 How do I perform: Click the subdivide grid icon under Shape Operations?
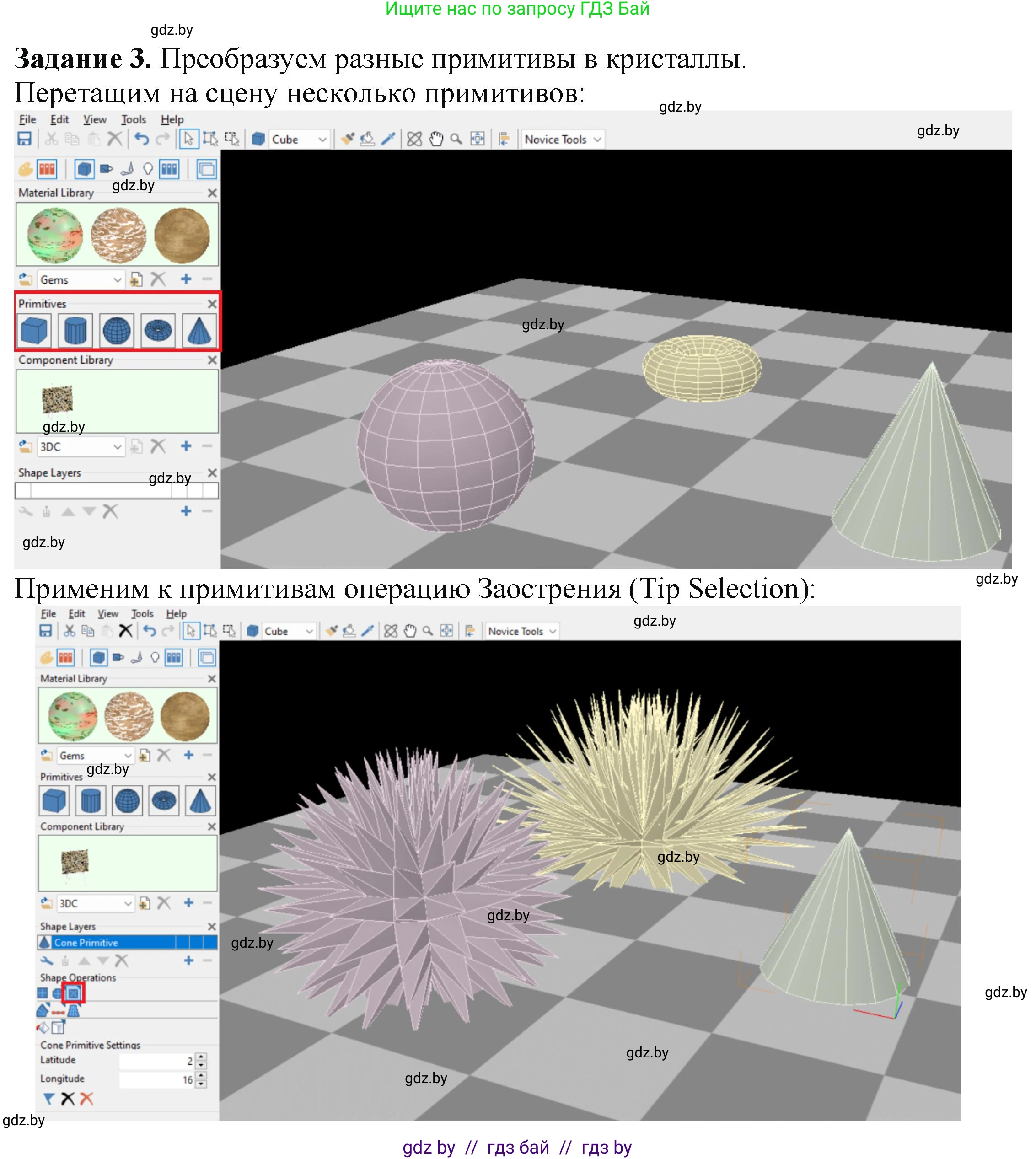(x=43, y=993)
